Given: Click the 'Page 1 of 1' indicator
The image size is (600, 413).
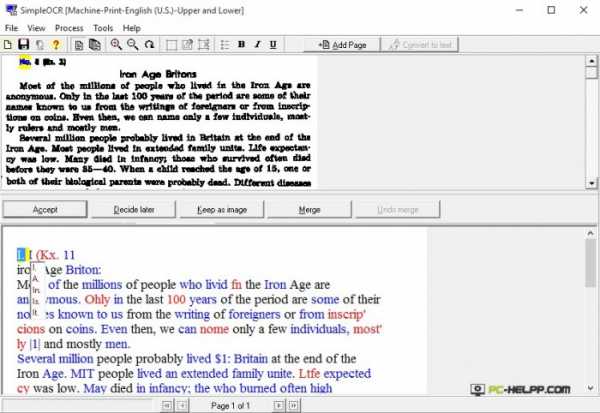Looking at the screenshot, I should coord(230,406).
